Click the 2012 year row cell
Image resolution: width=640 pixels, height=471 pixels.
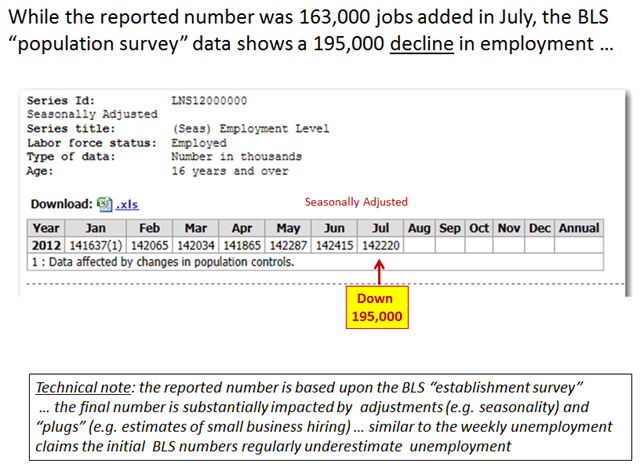click(46, 245)
